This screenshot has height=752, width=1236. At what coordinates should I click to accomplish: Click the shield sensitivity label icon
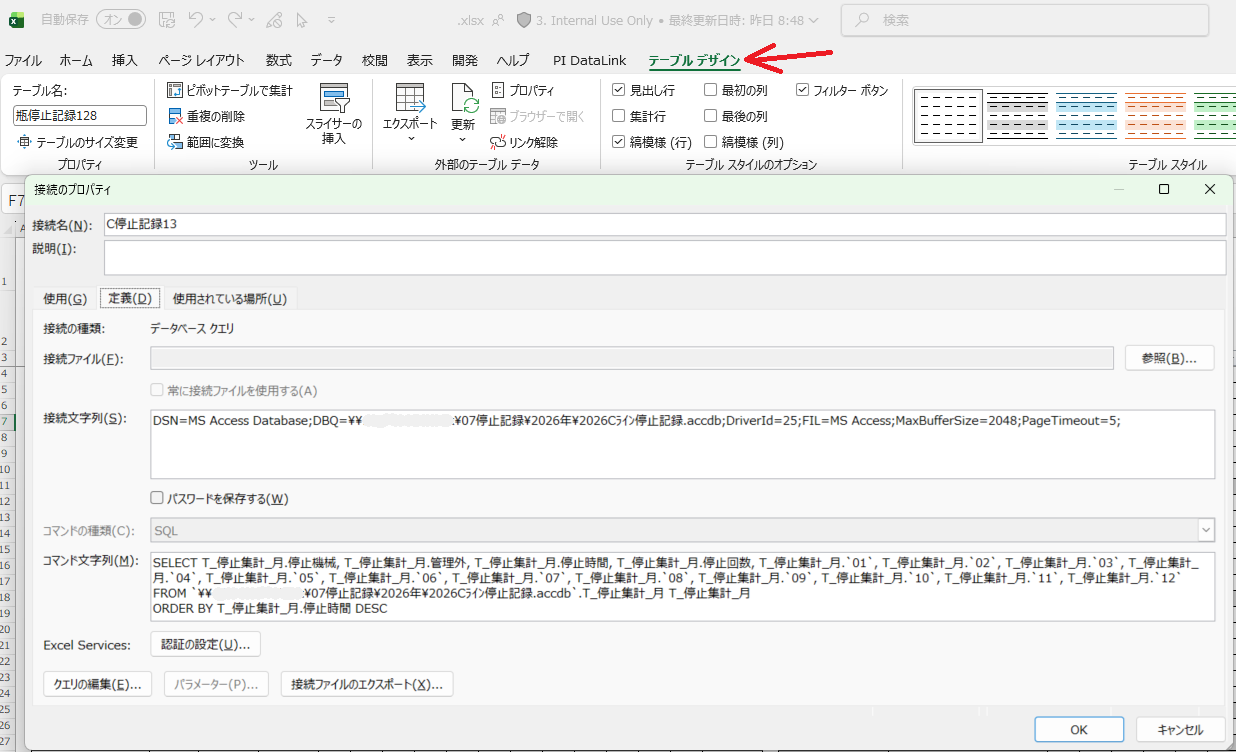tap(523, 20)
